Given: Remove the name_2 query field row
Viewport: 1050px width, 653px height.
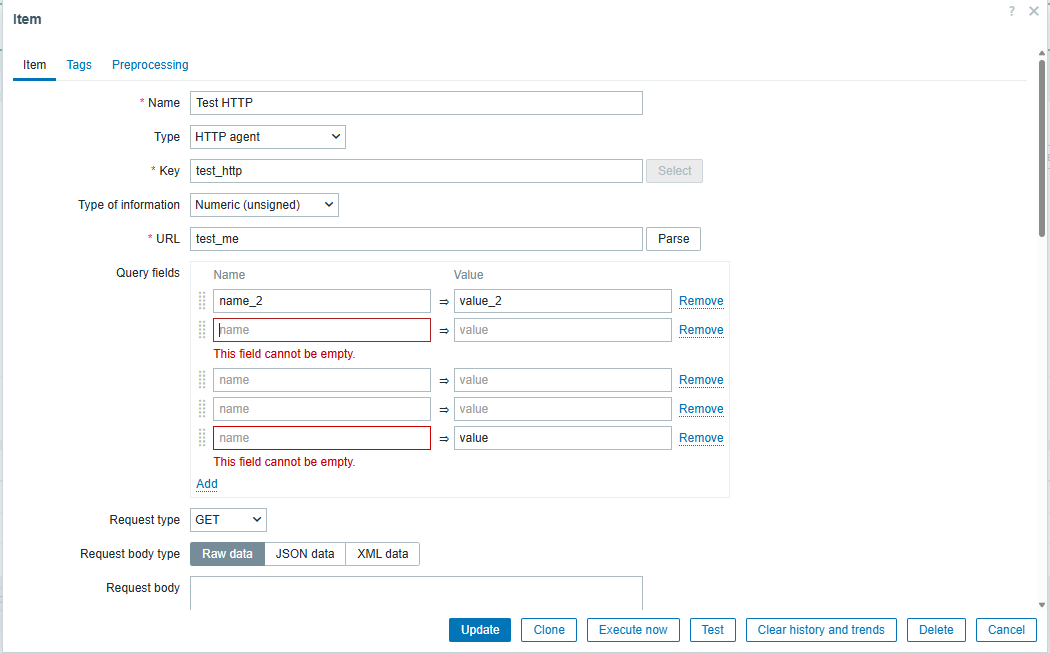Looking at the screenshot, I should [701, 301].
